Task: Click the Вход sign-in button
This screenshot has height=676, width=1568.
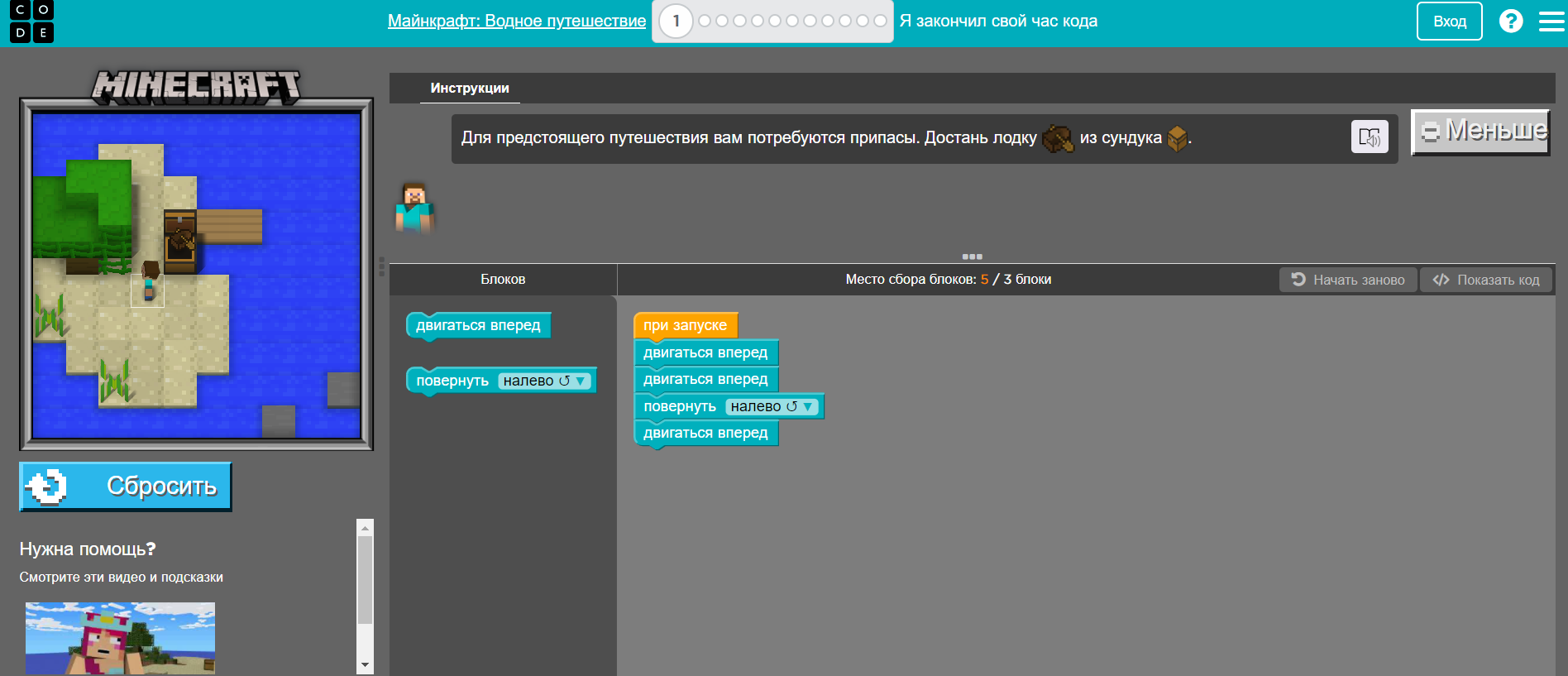Action: pos(1450,22)
